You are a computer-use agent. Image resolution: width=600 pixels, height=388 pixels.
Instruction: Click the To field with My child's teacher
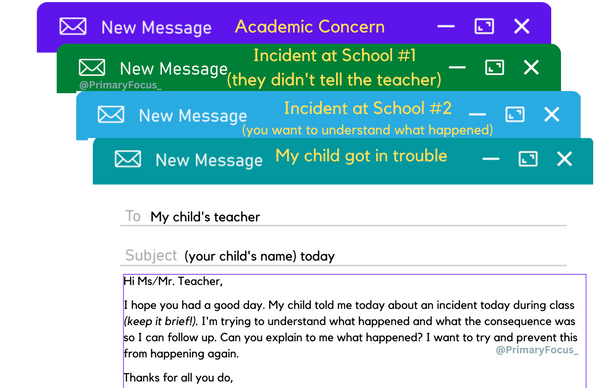343,217
